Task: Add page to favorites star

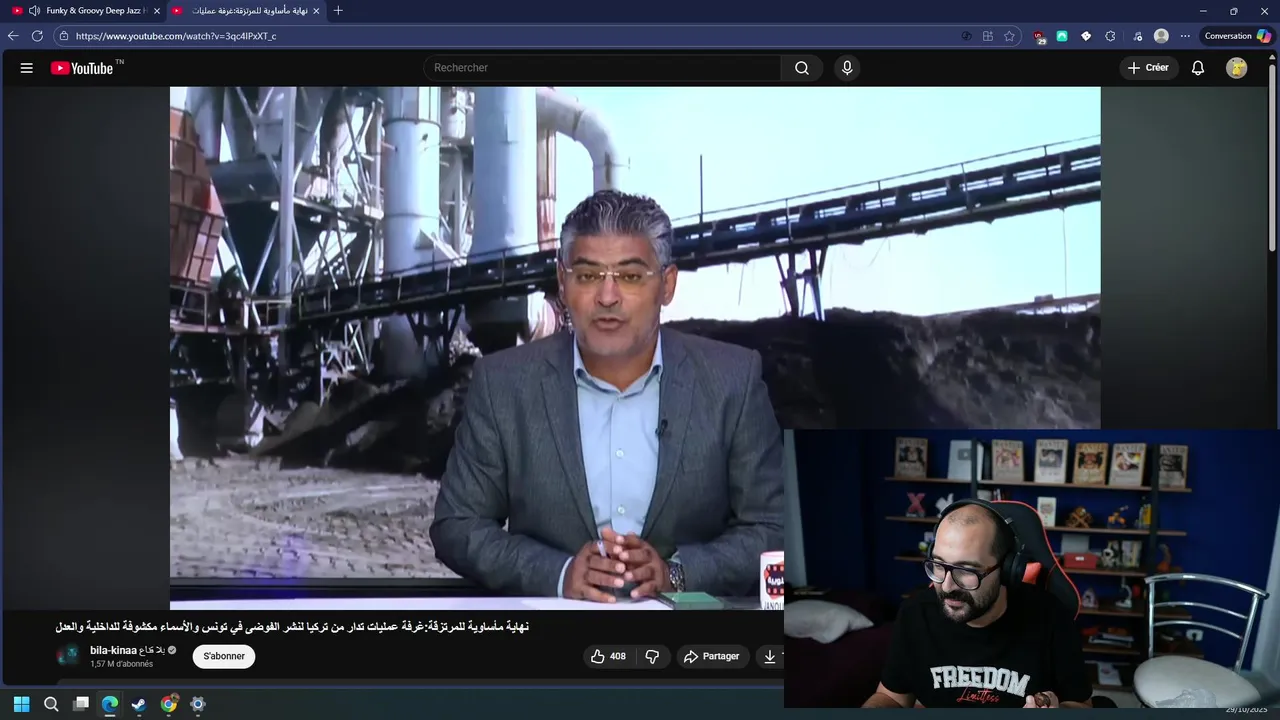Action: [x=1010, y=36]
